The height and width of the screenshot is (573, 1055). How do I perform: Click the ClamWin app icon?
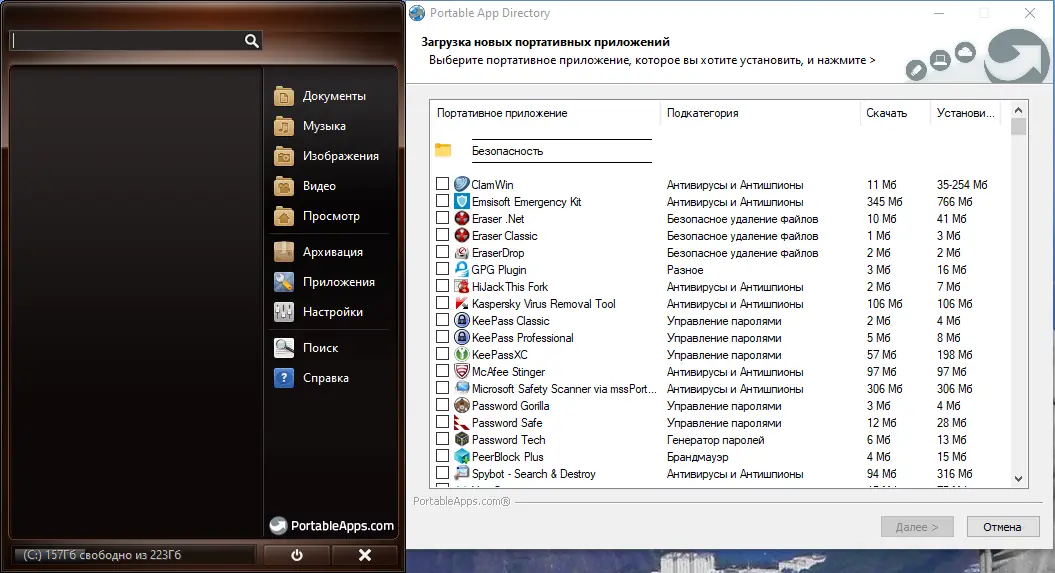(x=462, y=184)
